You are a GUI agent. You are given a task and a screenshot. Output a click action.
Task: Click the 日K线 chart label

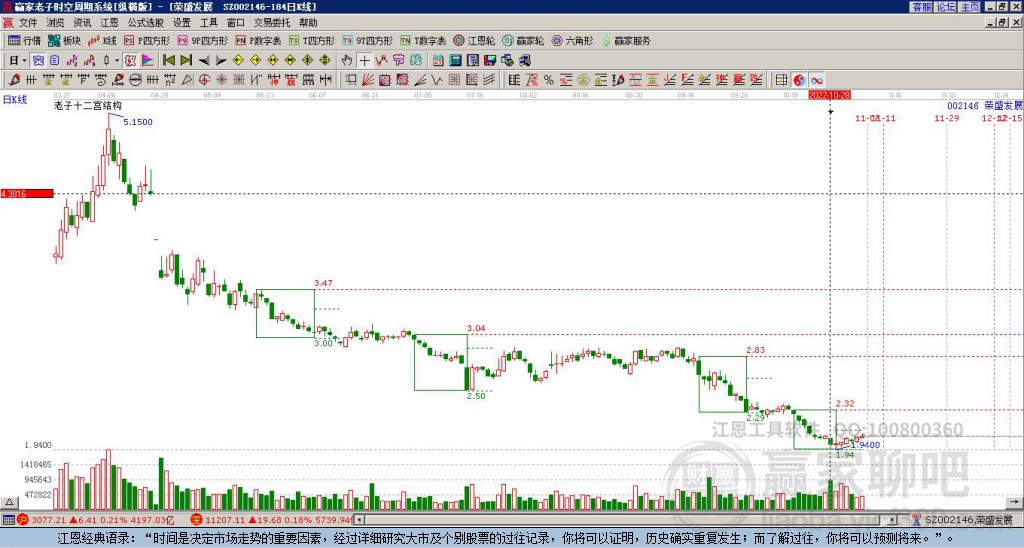14,100
